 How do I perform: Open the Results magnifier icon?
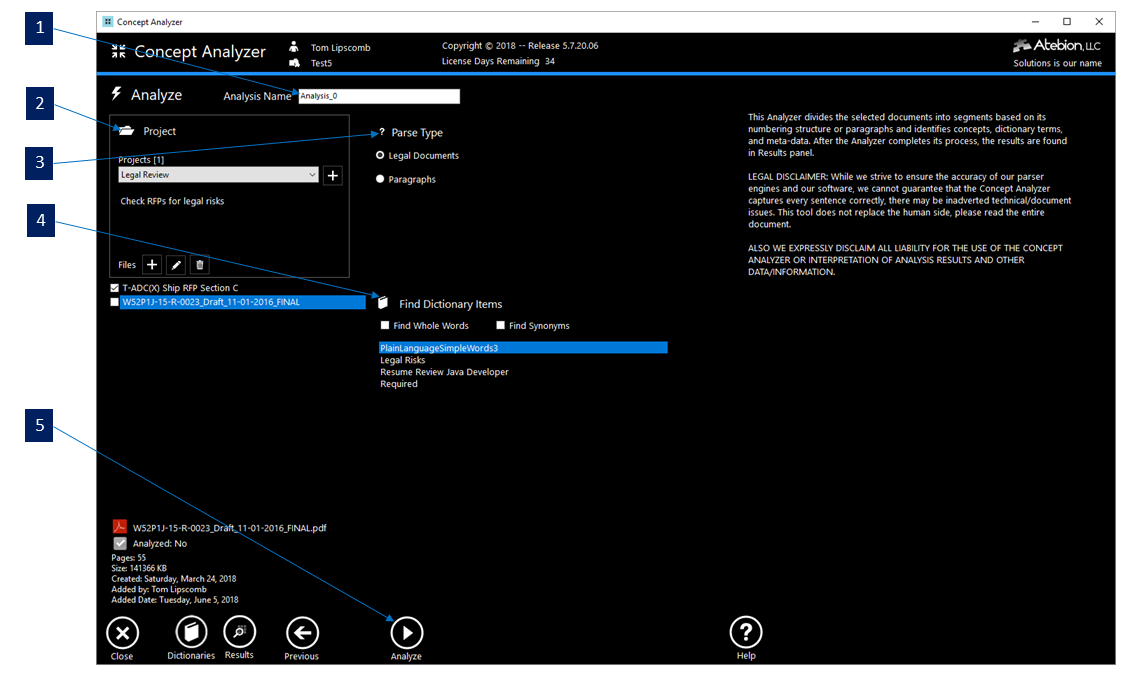239,632
